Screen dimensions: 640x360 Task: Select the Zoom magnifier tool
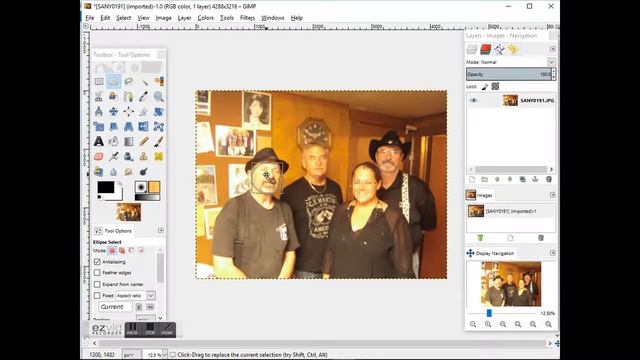pyautogui.click(x=159, y=96)
